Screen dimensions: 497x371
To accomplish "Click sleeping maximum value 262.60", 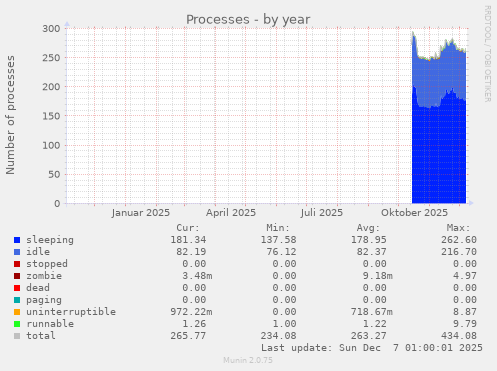I will (459, 240).
